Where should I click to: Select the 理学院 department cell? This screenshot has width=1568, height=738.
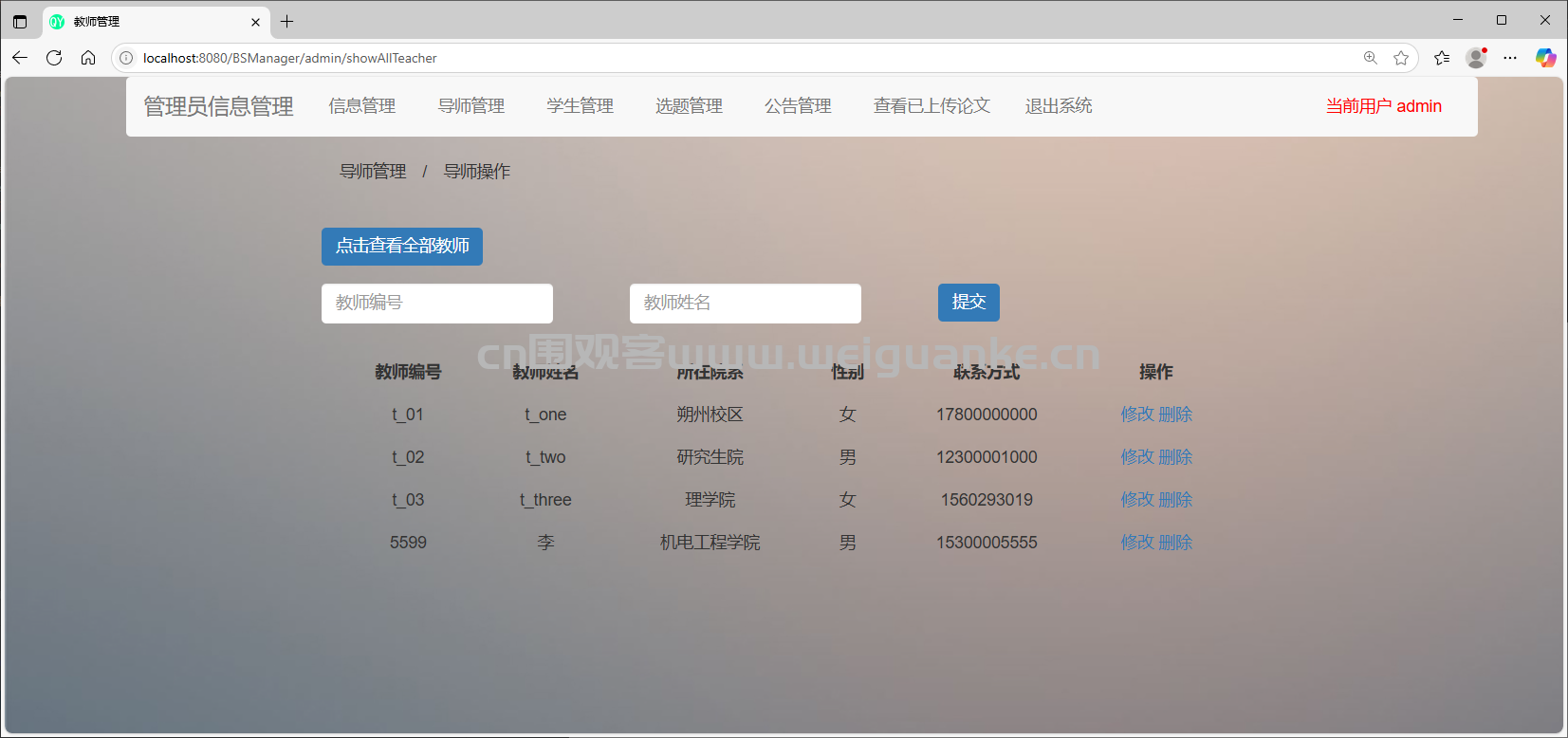[x=710, y=500]
